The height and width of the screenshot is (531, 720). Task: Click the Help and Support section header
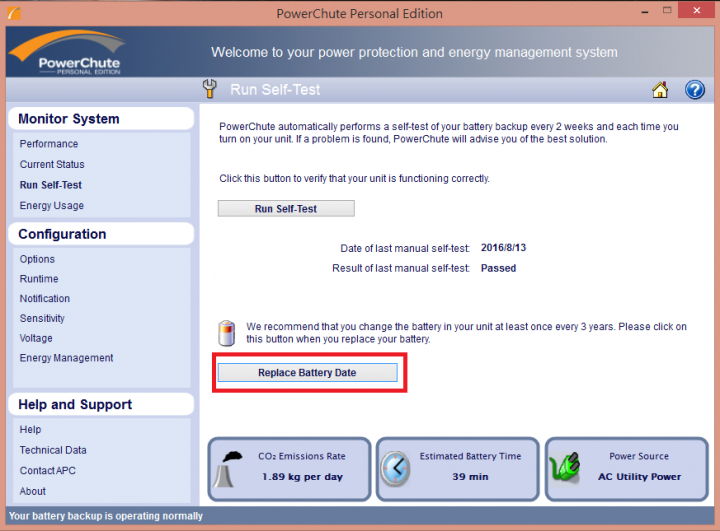coord(101,405)
